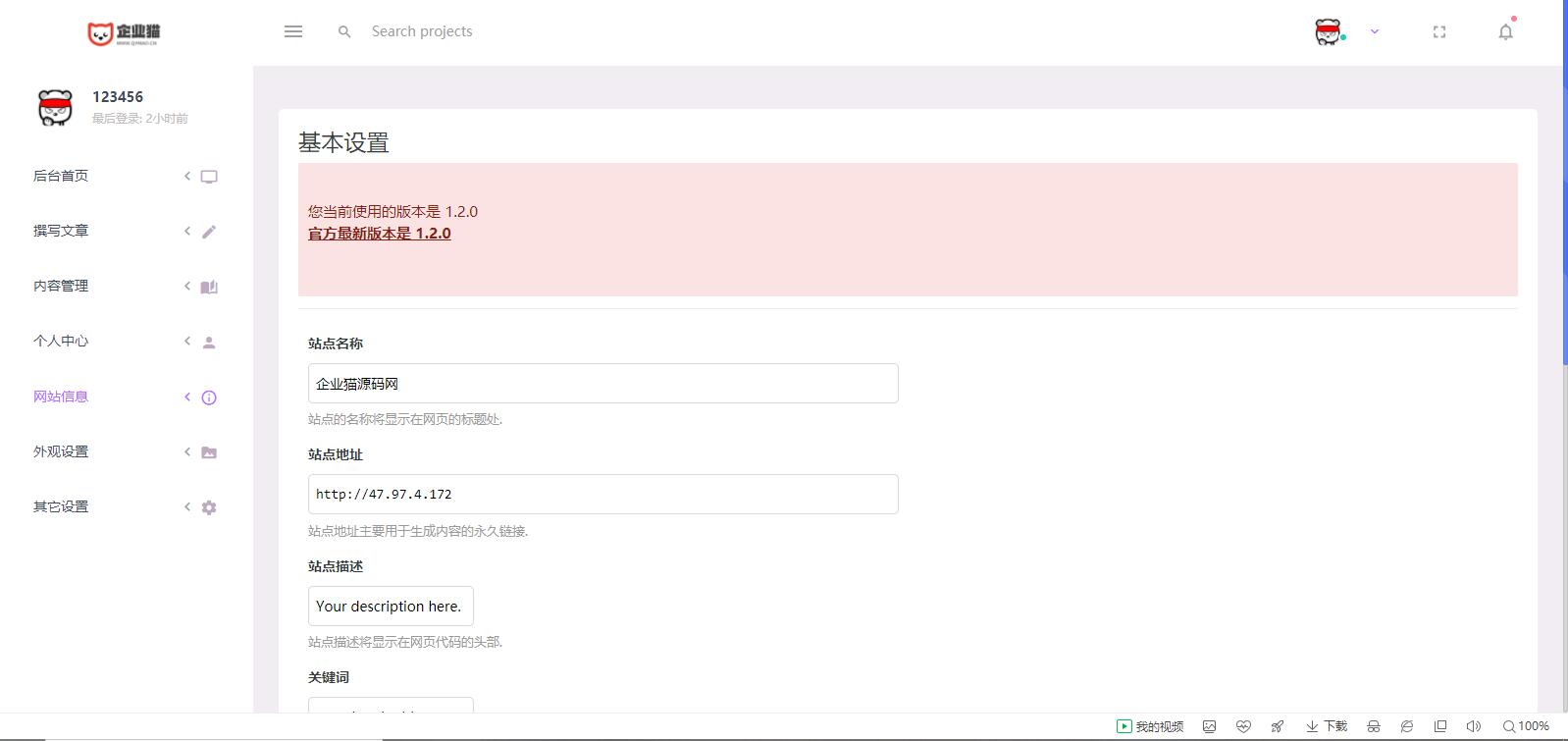
Task: Click the sidebar profile avatar
Action: tap(55, 107)
